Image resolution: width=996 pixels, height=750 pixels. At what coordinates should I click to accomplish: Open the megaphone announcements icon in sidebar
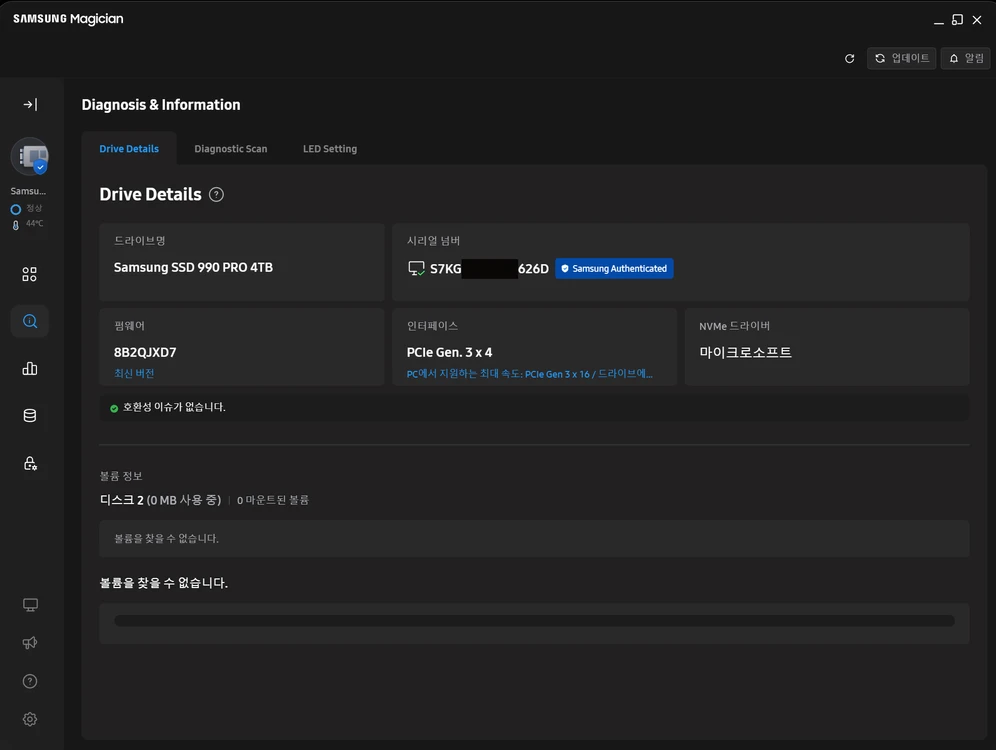click(30, 643)
